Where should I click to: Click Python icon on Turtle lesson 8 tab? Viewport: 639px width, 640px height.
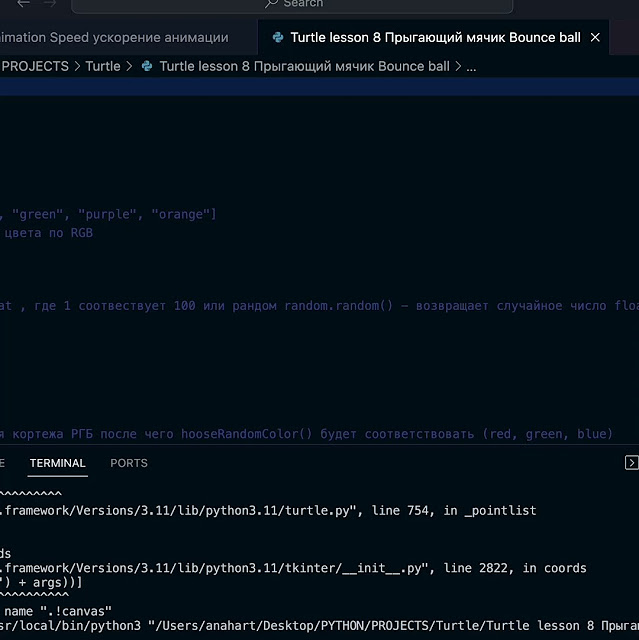pos(276,38)
